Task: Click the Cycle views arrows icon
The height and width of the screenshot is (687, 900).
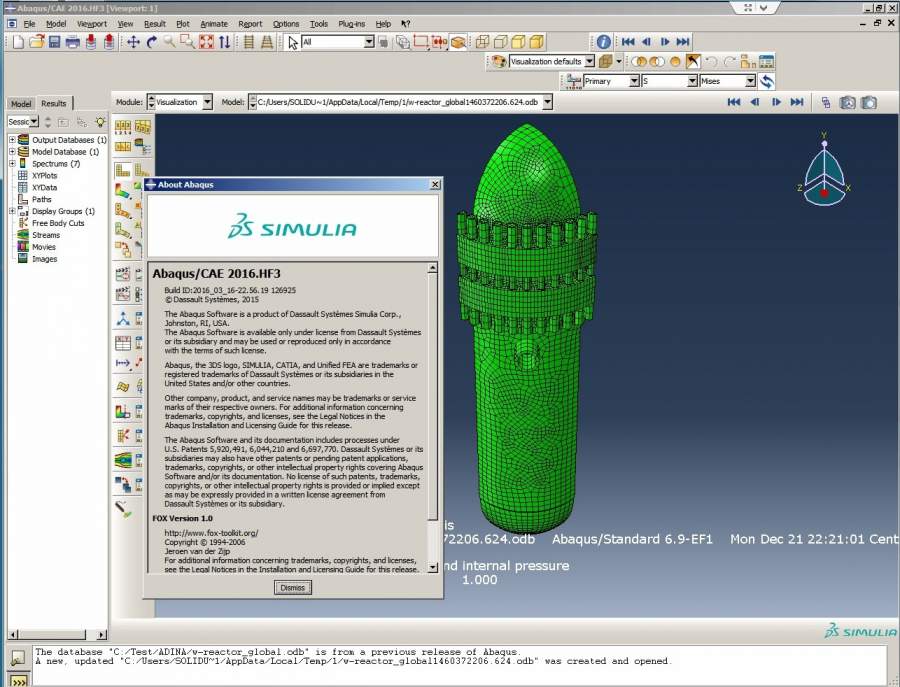Action: (x=224, y=42)
